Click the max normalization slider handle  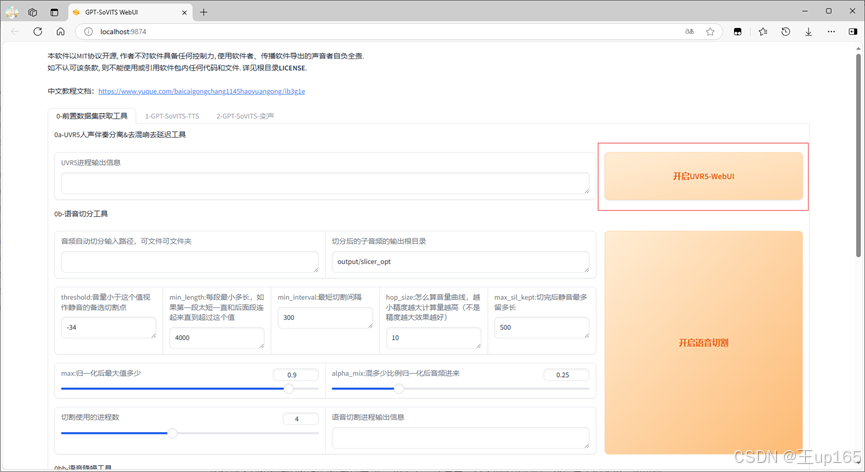[x=289, y=389]
